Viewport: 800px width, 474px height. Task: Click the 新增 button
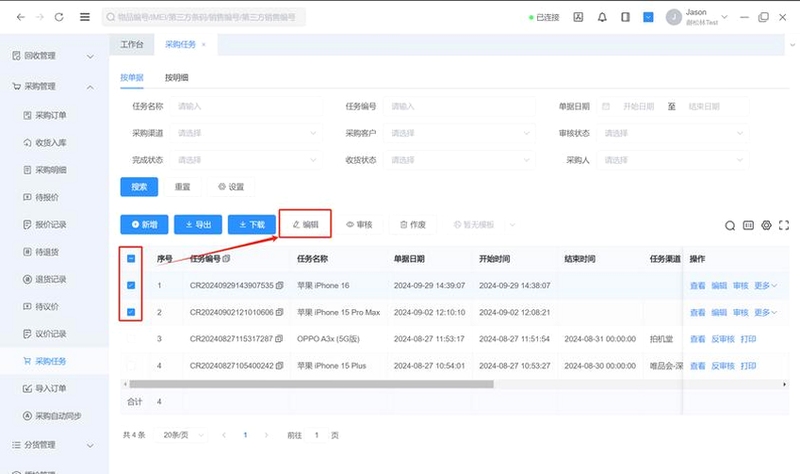pos(144,224)
